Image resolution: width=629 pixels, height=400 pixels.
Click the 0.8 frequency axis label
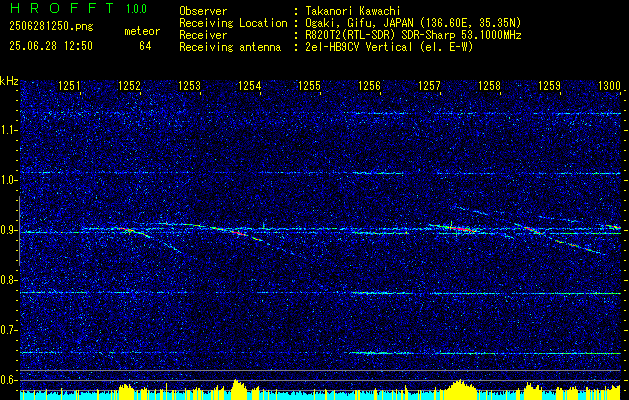tap(9, 280)
